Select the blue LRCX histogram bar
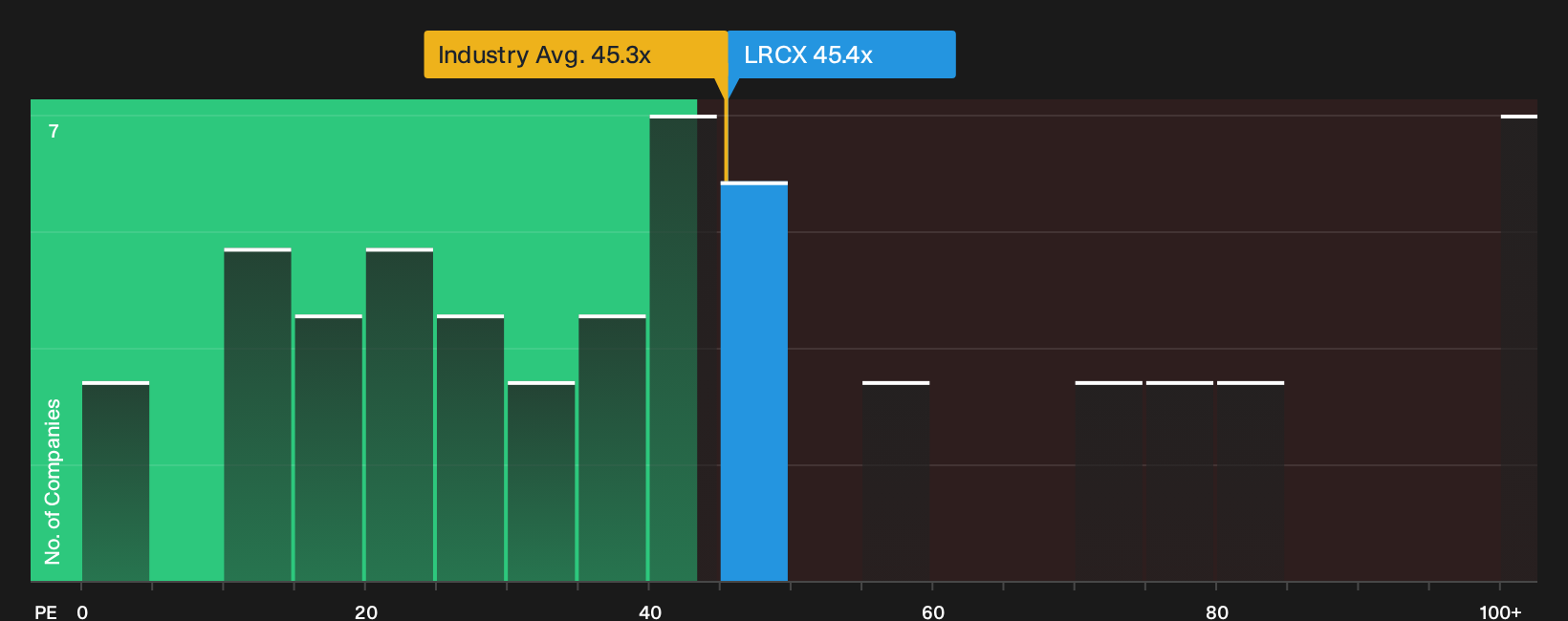 754,381
